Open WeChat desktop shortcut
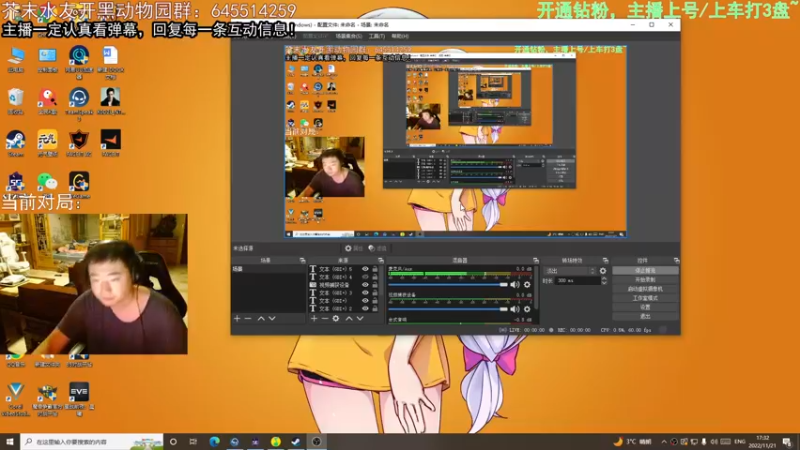The image size is (800, 450). pos(47,184)
